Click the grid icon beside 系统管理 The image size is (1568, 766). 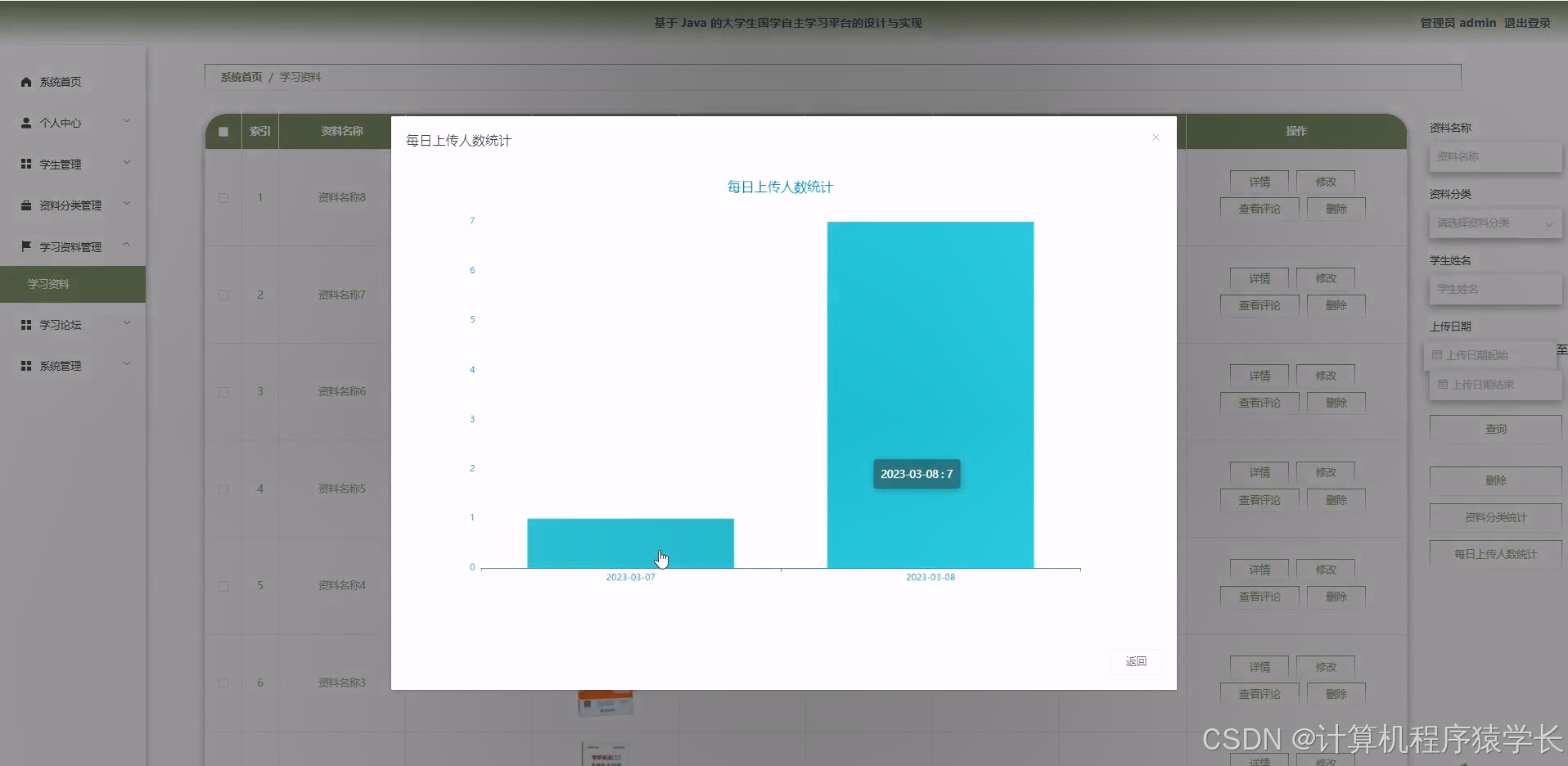coord(26,366)
